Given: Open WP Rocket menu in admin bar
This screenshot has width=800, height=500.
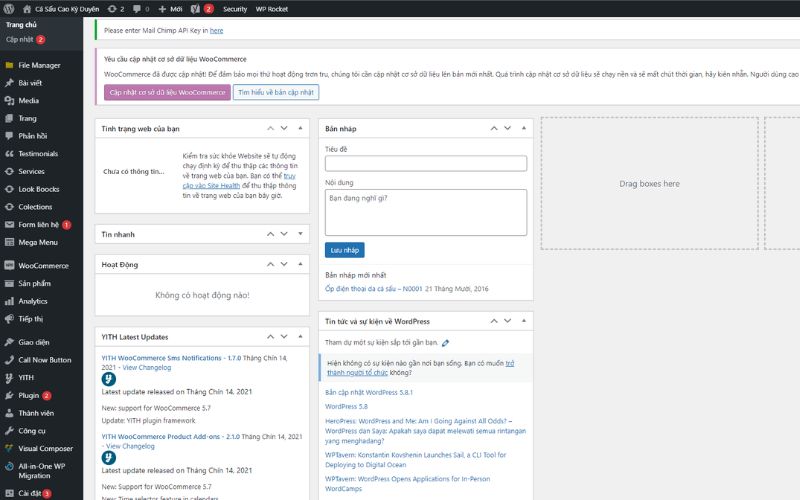Looking at the screenshot, I should pyautogui.click(x=272, y=9).
